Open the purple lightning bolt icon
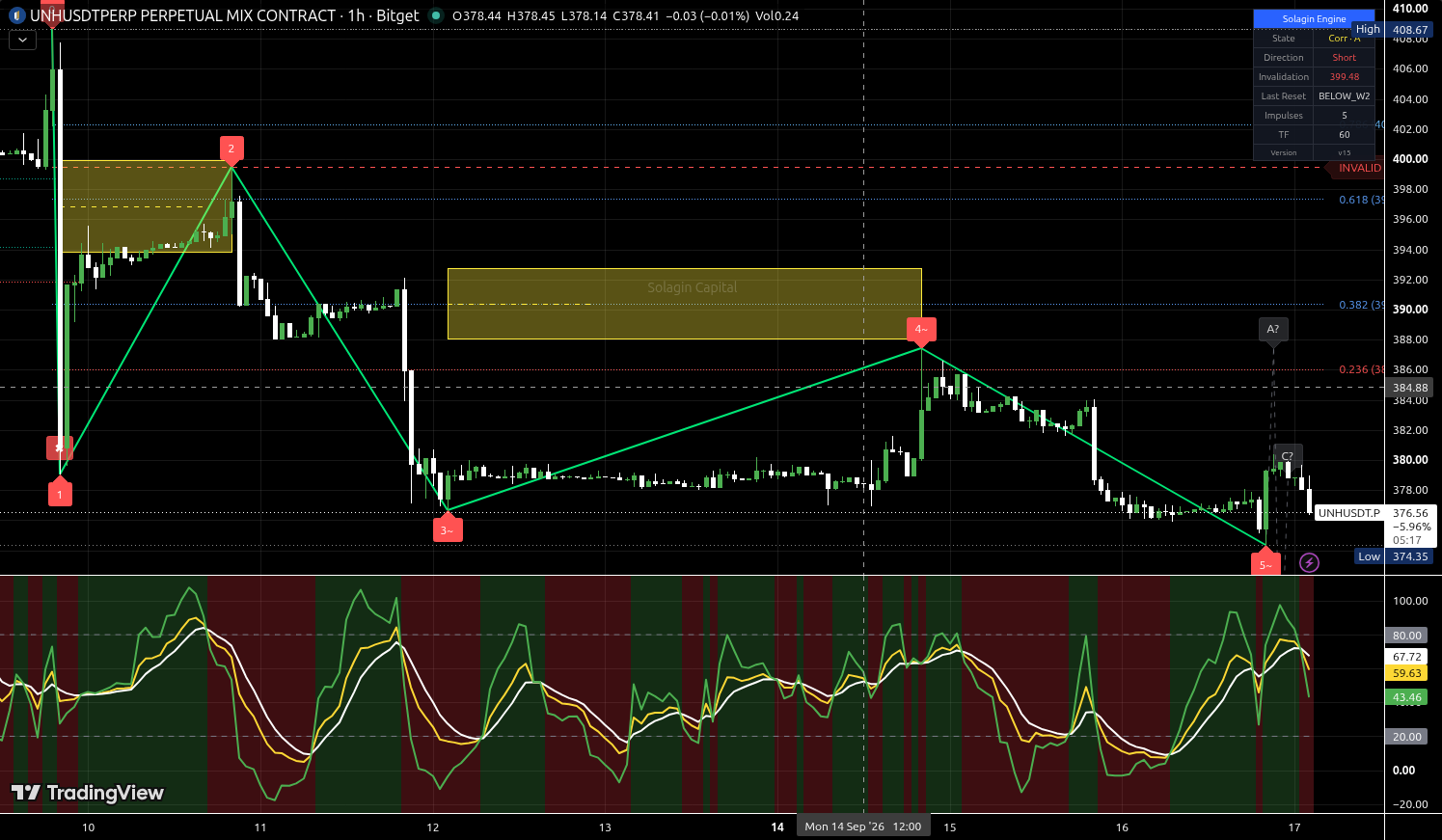This screenshot has width=1442, height=840. pos(1309,562)
